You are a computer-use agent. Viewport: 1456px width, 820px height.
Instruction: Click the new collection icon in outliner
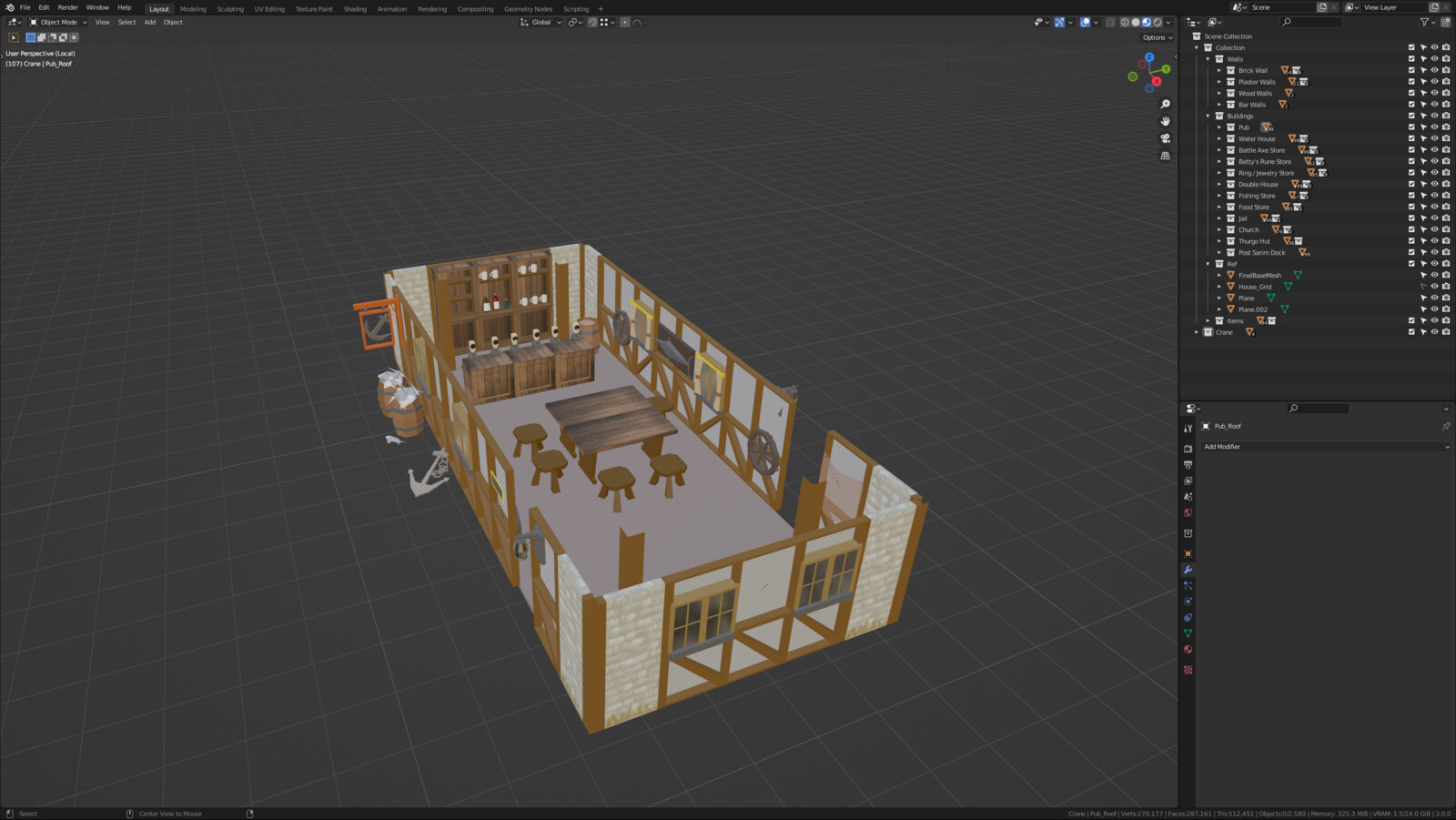(x=1445, y=22)
